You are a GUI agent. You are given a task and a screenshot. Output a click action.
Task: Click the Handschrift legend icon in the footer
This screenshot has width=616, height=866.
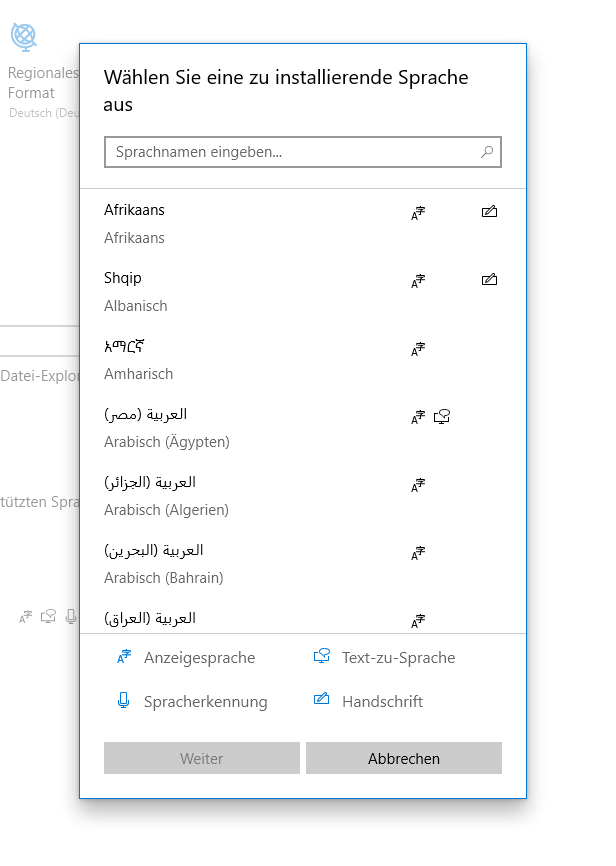click(322, 701)
